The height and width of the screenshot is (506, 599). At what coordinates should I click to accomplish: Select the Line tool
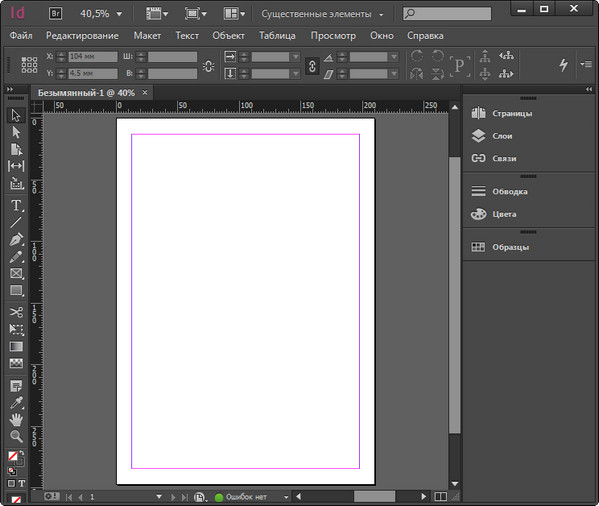pyautogui.click(x=16, y=222)
